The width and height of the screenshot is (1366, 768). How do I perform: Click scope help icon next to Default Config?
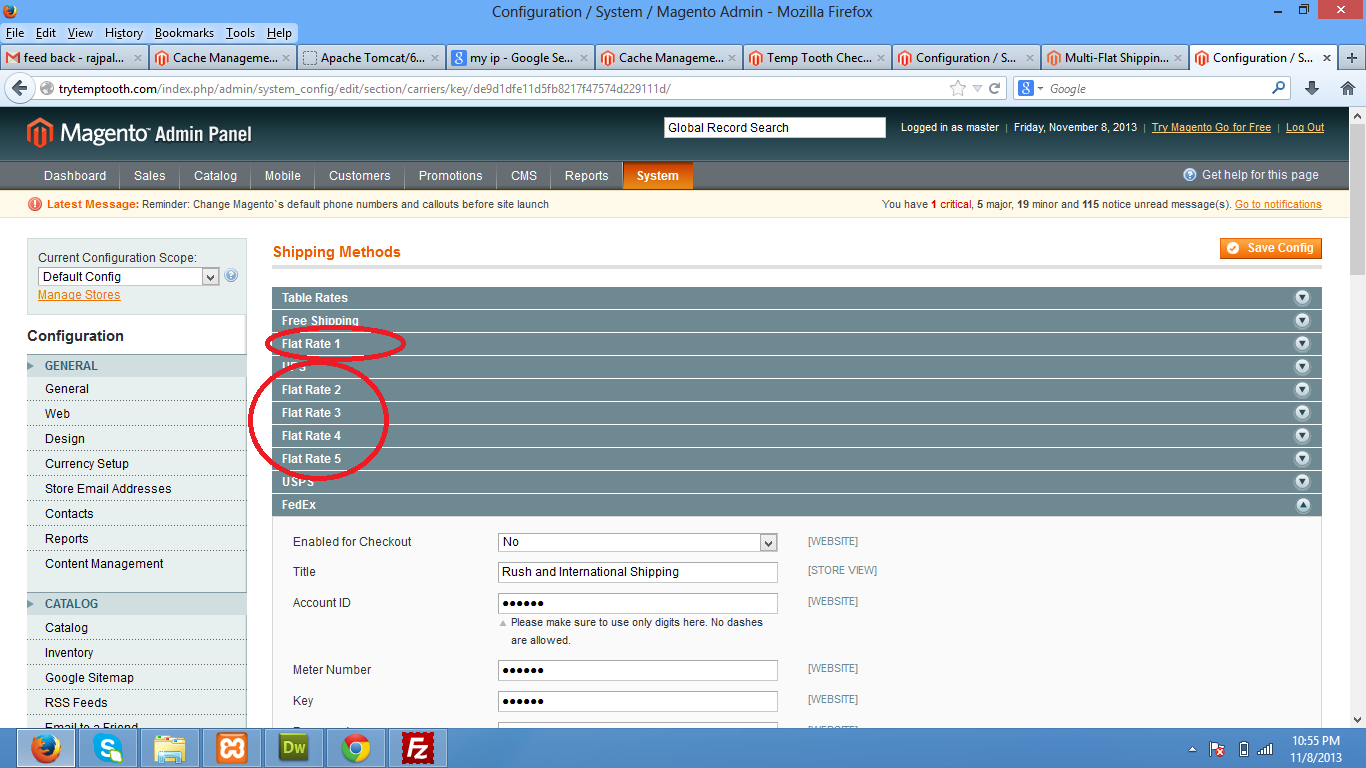click(x=231, y=276)
